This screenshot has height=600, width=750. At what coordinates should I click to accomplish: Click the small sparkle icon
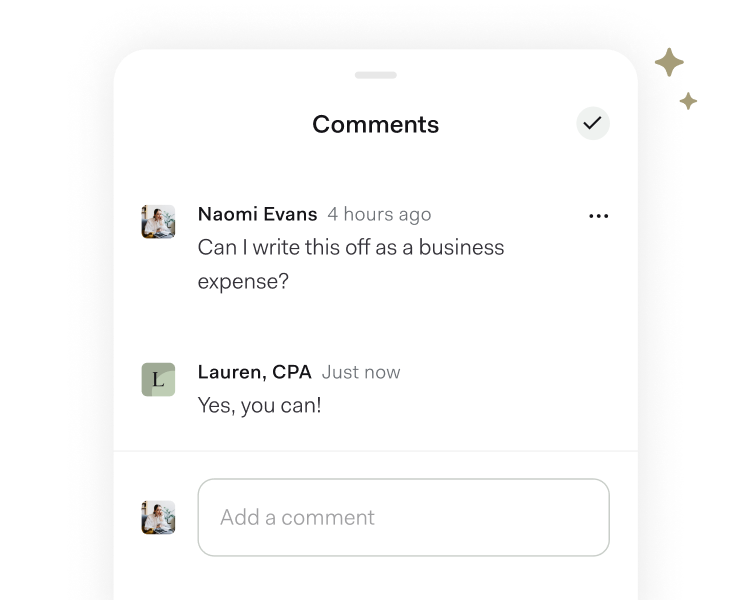coord(688,101)
